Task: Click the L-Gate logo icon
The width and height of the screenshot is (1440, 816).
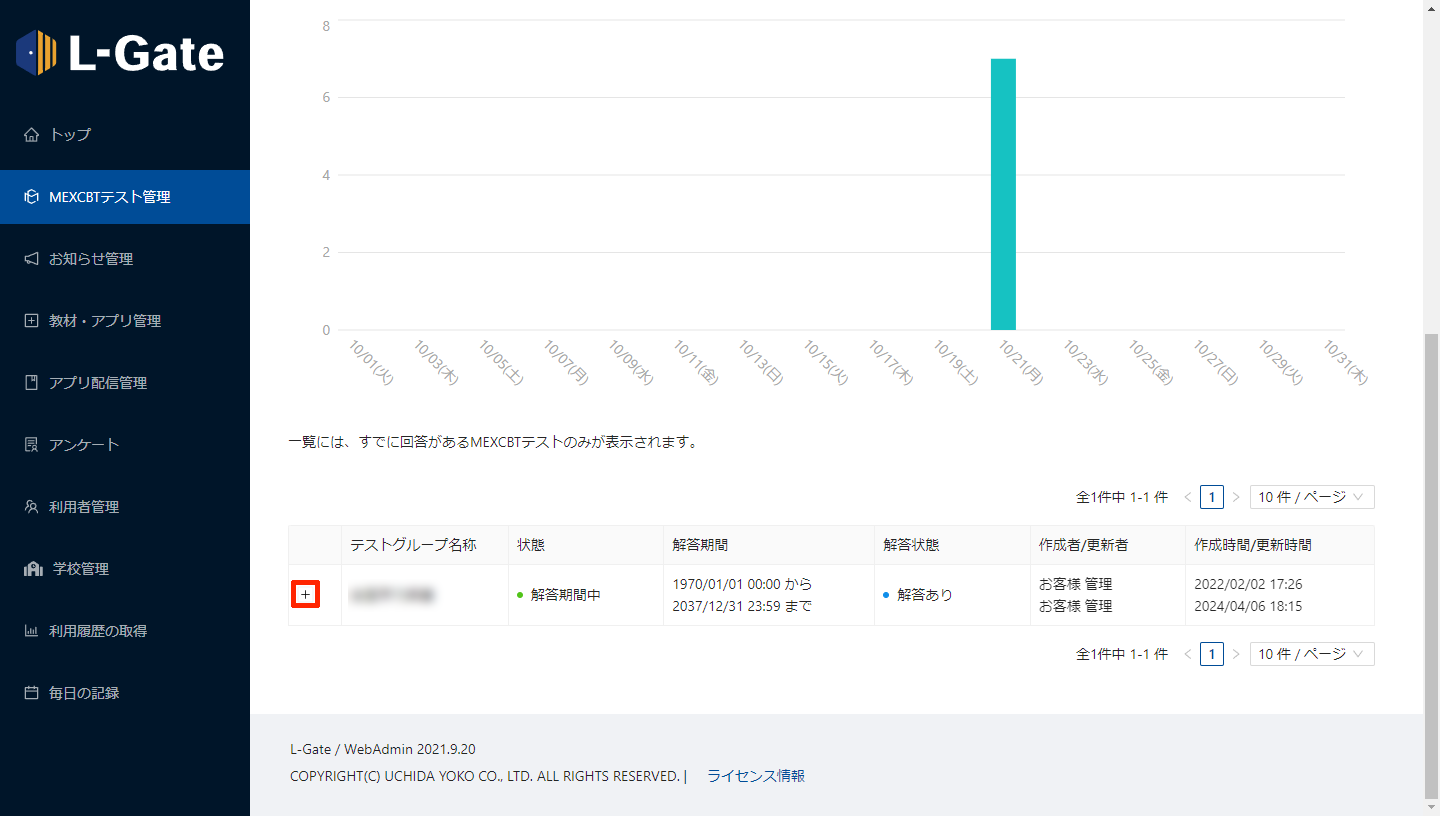Action: [x=37, y=53]
